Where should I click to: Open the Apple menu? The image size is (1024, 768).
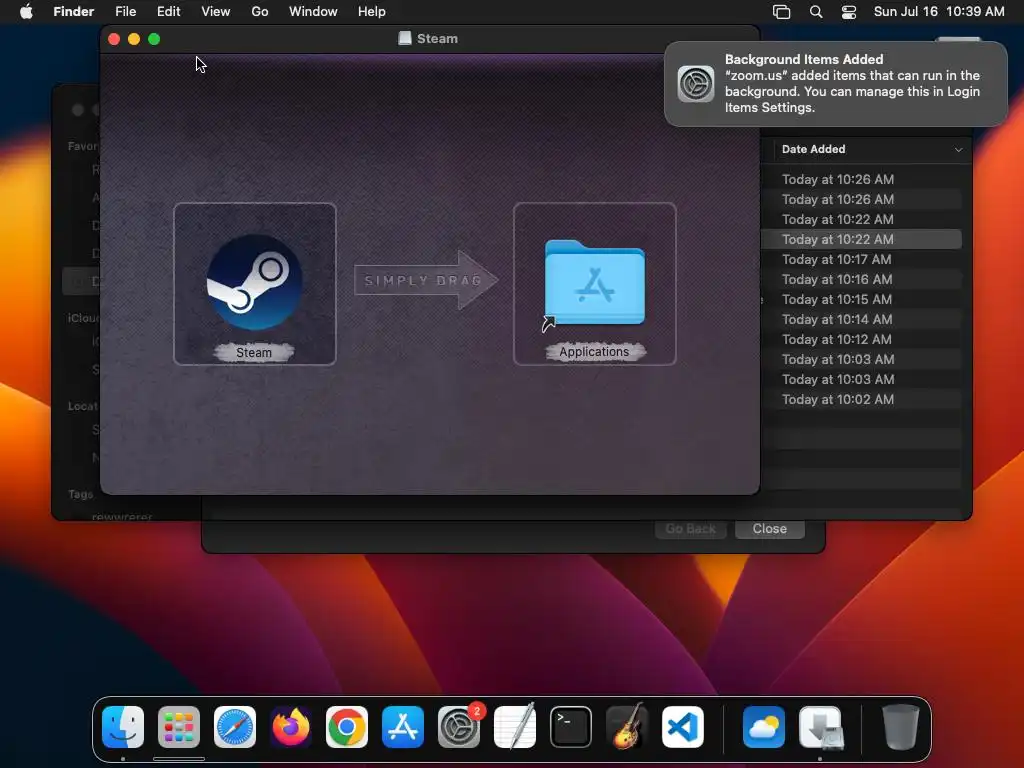coord(26,12)
